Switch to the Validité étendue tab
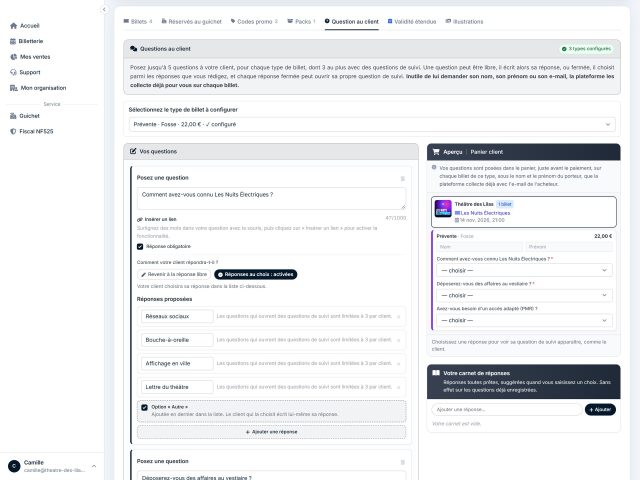The width and height of the screenshot is (640, 480). (x=412, y=22)
